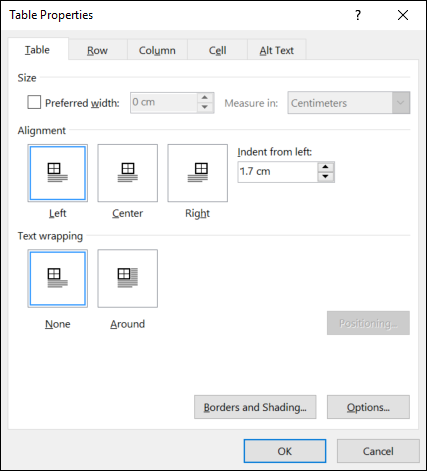Click Preferred width down arrow
This screenshot has width=427, height=471.
(205, 107)
